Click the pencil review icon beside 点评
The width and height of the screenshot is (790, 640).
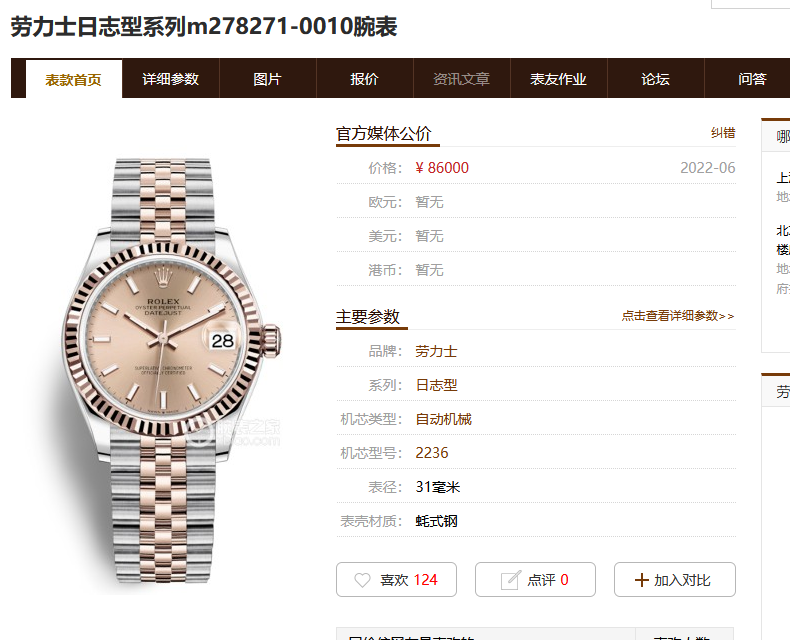point(510,580)
